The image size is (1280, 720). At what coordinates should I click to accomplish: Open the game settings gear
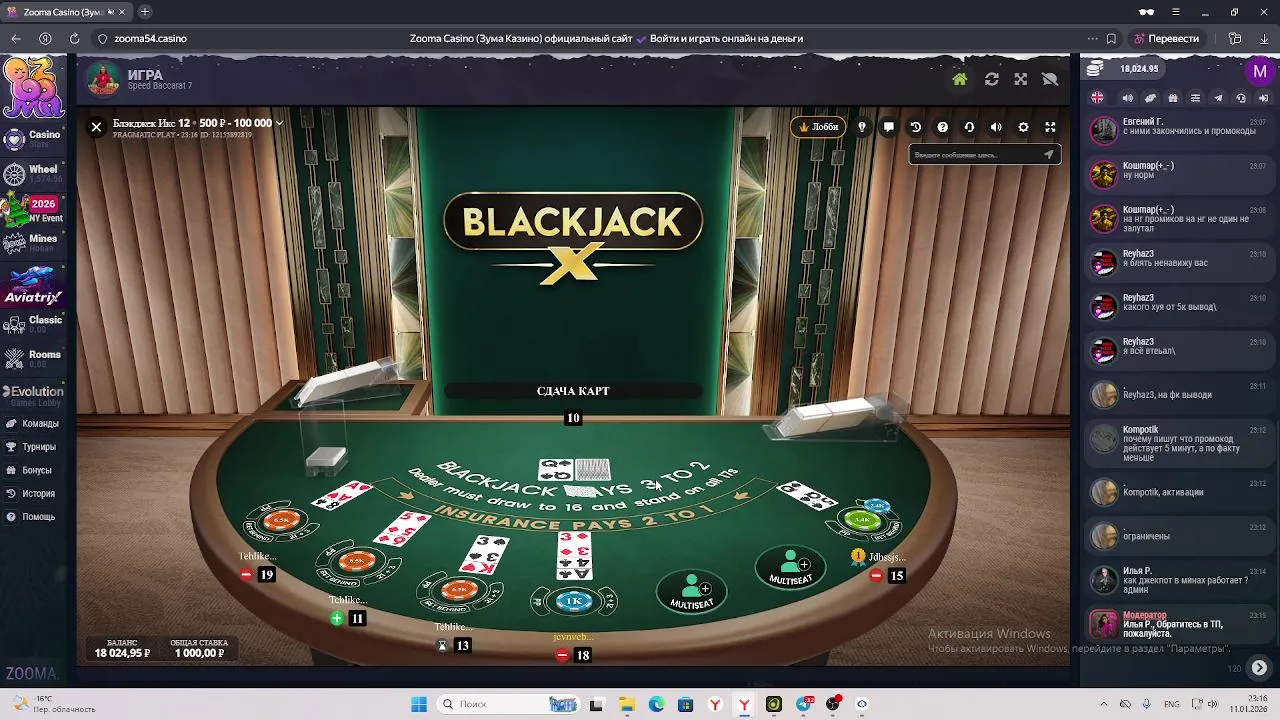1023,127
